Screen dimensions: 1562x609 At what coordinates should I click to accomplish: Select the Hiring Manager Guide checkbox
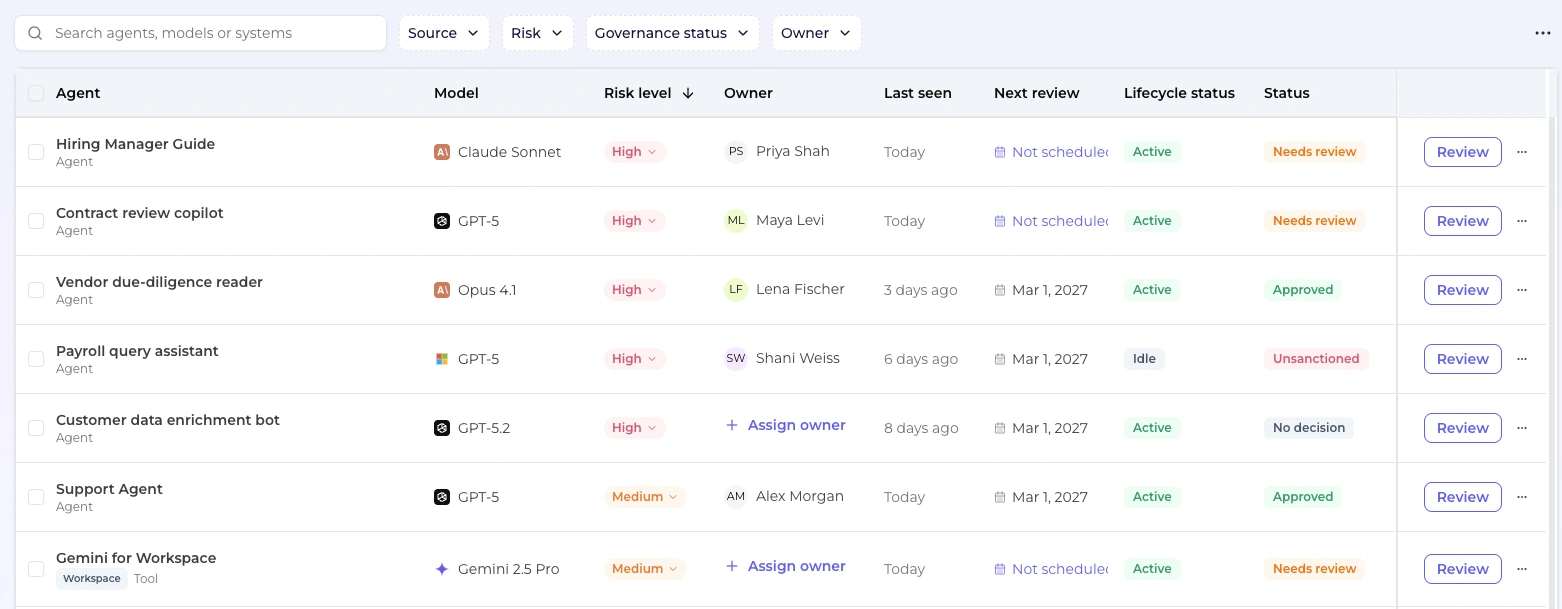pos(36,152)
